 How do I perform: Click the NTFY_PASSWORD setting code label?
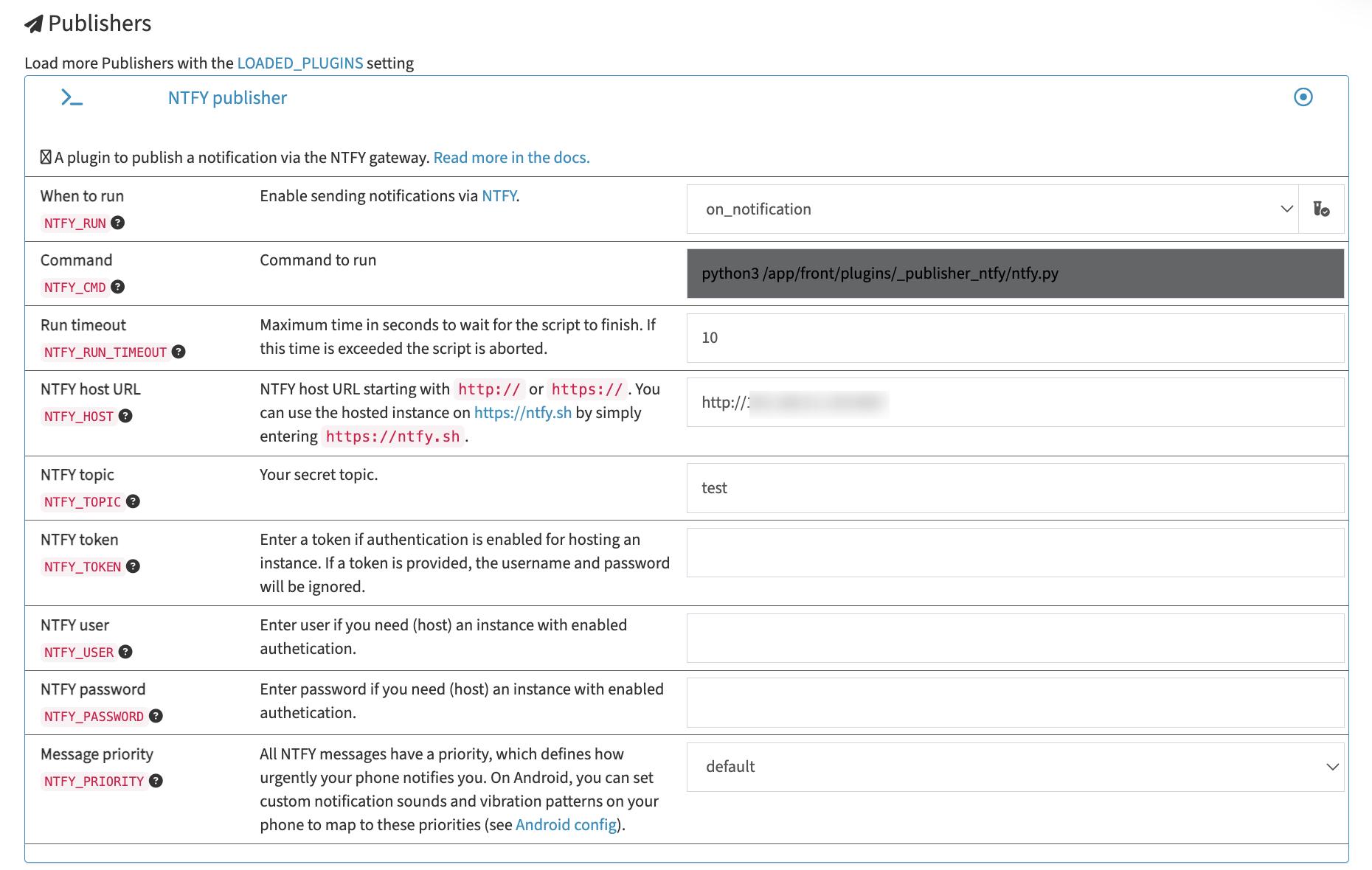94,717
